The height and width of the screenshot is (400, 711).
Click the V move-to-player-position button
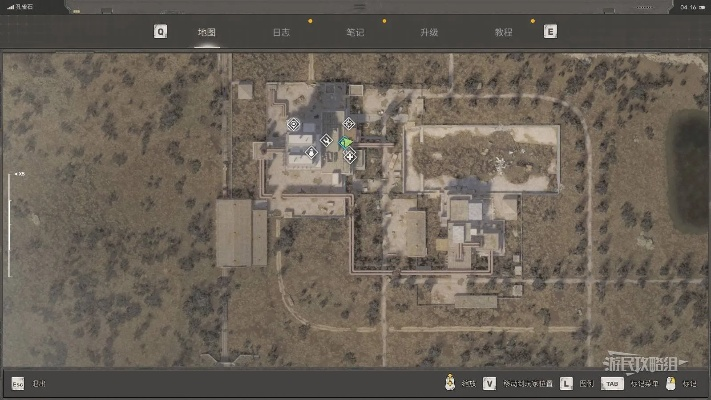[x=490, y=383]
